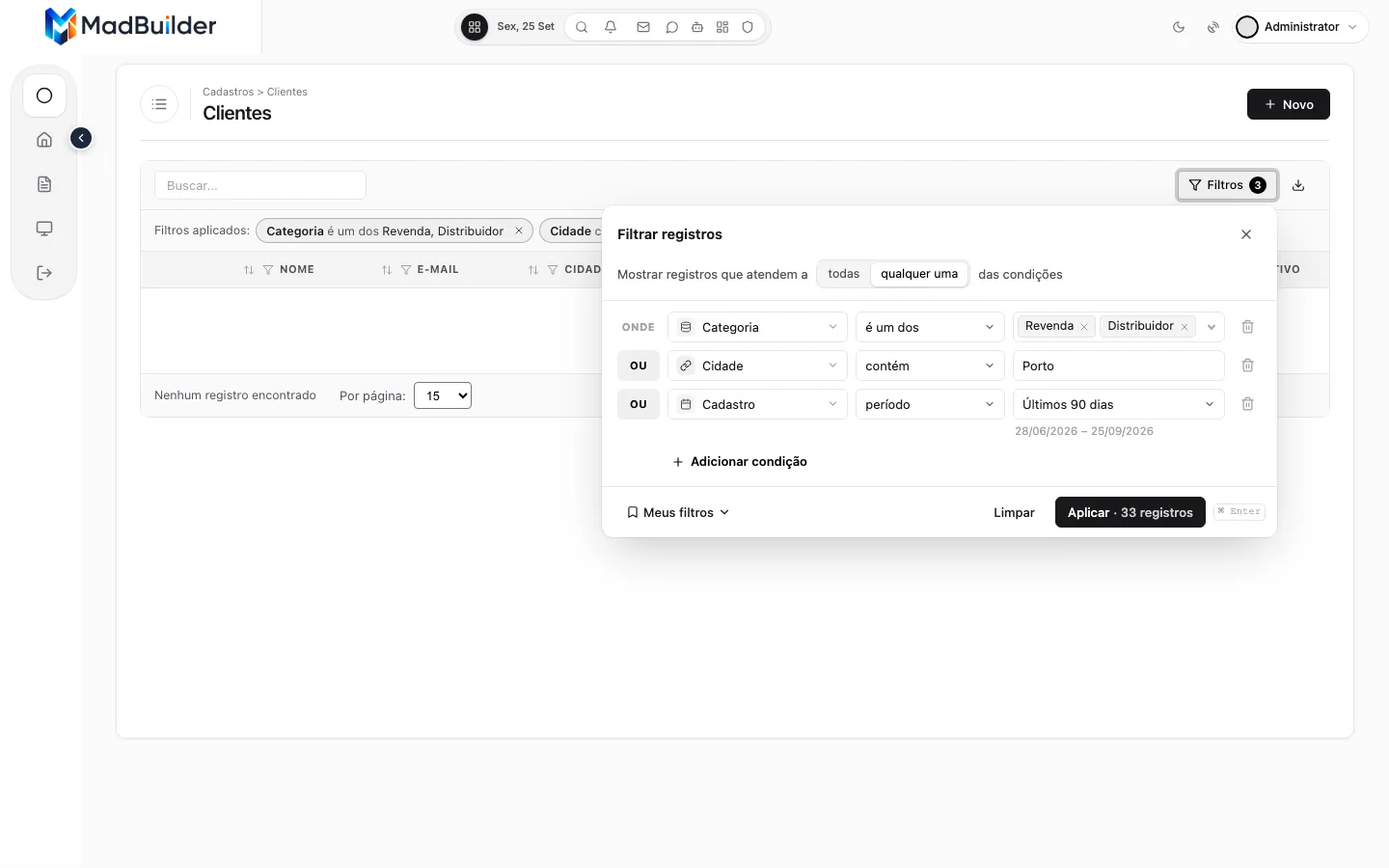This screenshot has height=868, width=1389.
Task: Open the 'Últimos 90 dias' dropdown
Action: click(x=1119, y=404)
